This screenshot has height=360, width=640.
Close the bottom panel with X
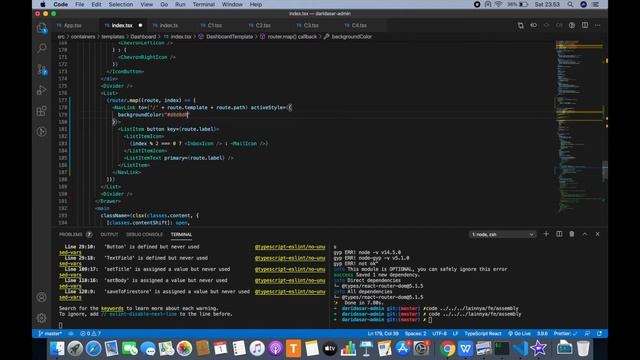[x=598, y=234]
